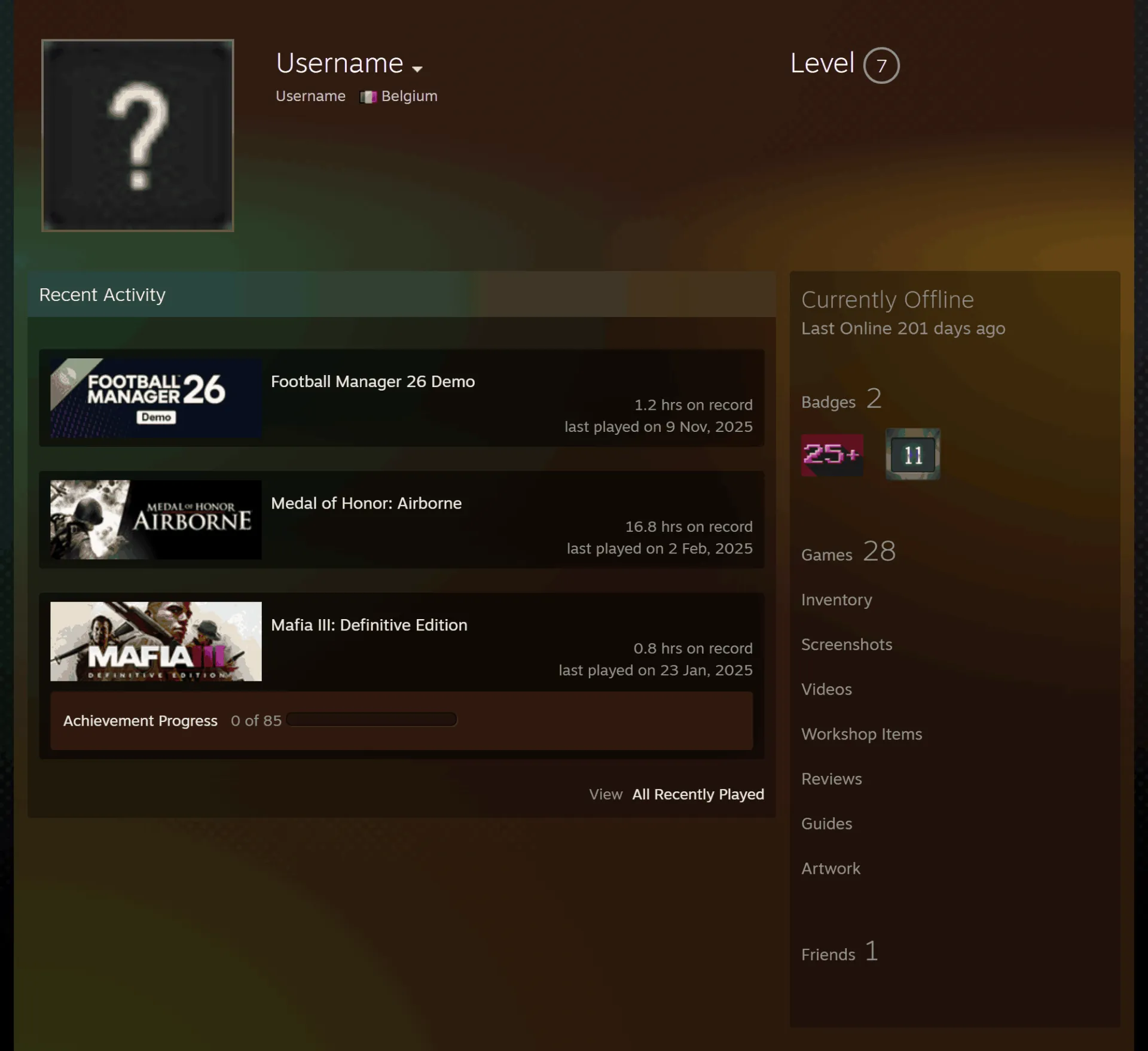Open the Inventory link
1148x1051 pixels.
click(x=836, y=599)
